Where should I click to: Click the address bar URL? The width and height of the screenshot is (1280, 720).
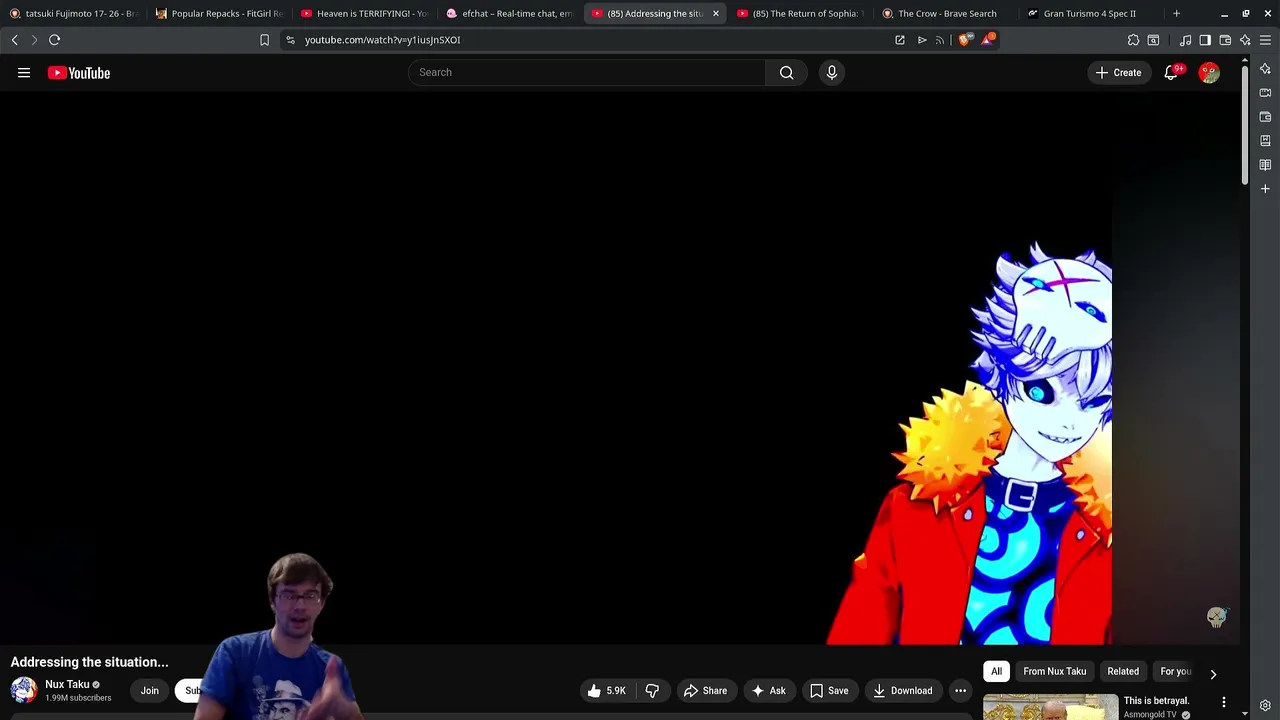[382, 40]
